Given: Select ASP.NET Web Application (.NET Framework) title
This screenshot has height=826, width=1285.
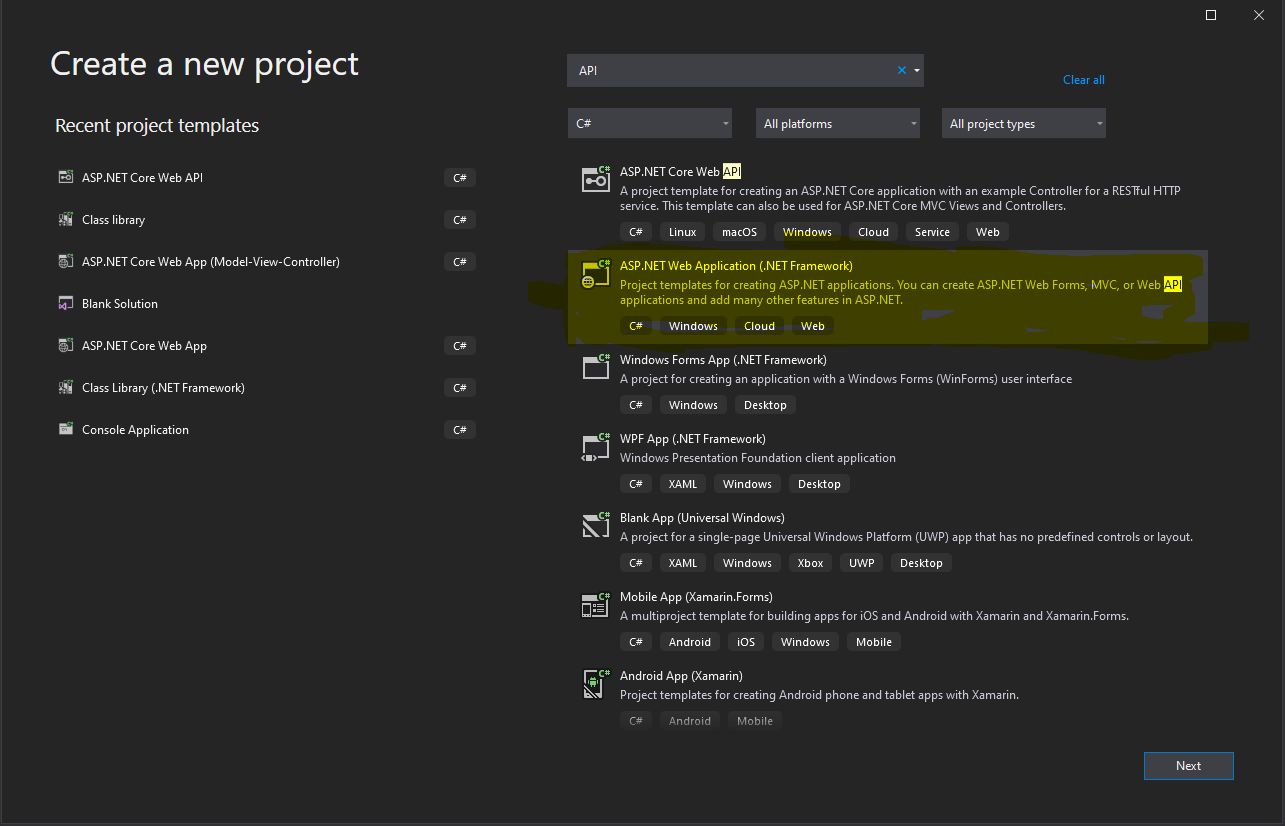Looking at the screenshot, I should click(736, 266).
